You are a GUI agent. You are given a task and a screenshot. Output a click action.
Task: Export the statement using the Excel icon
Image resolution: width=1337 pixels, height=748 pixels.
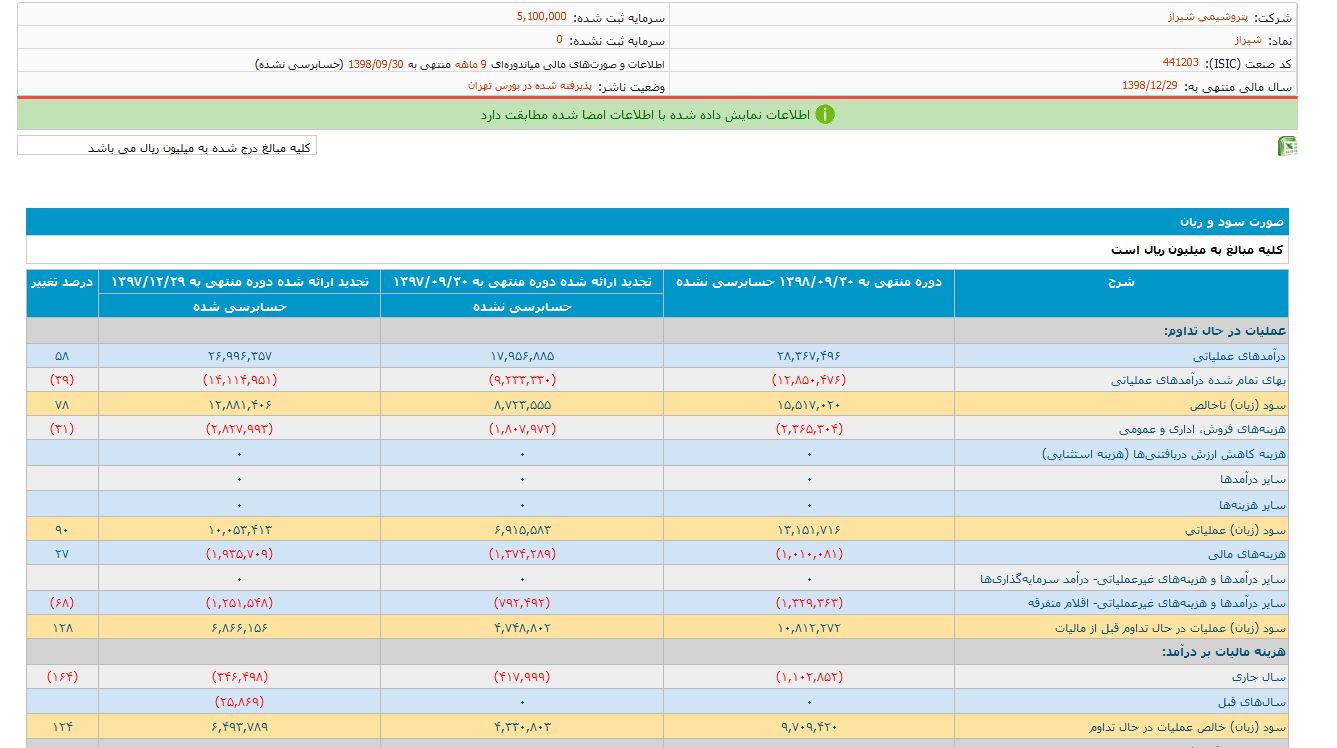point(1287,146)
